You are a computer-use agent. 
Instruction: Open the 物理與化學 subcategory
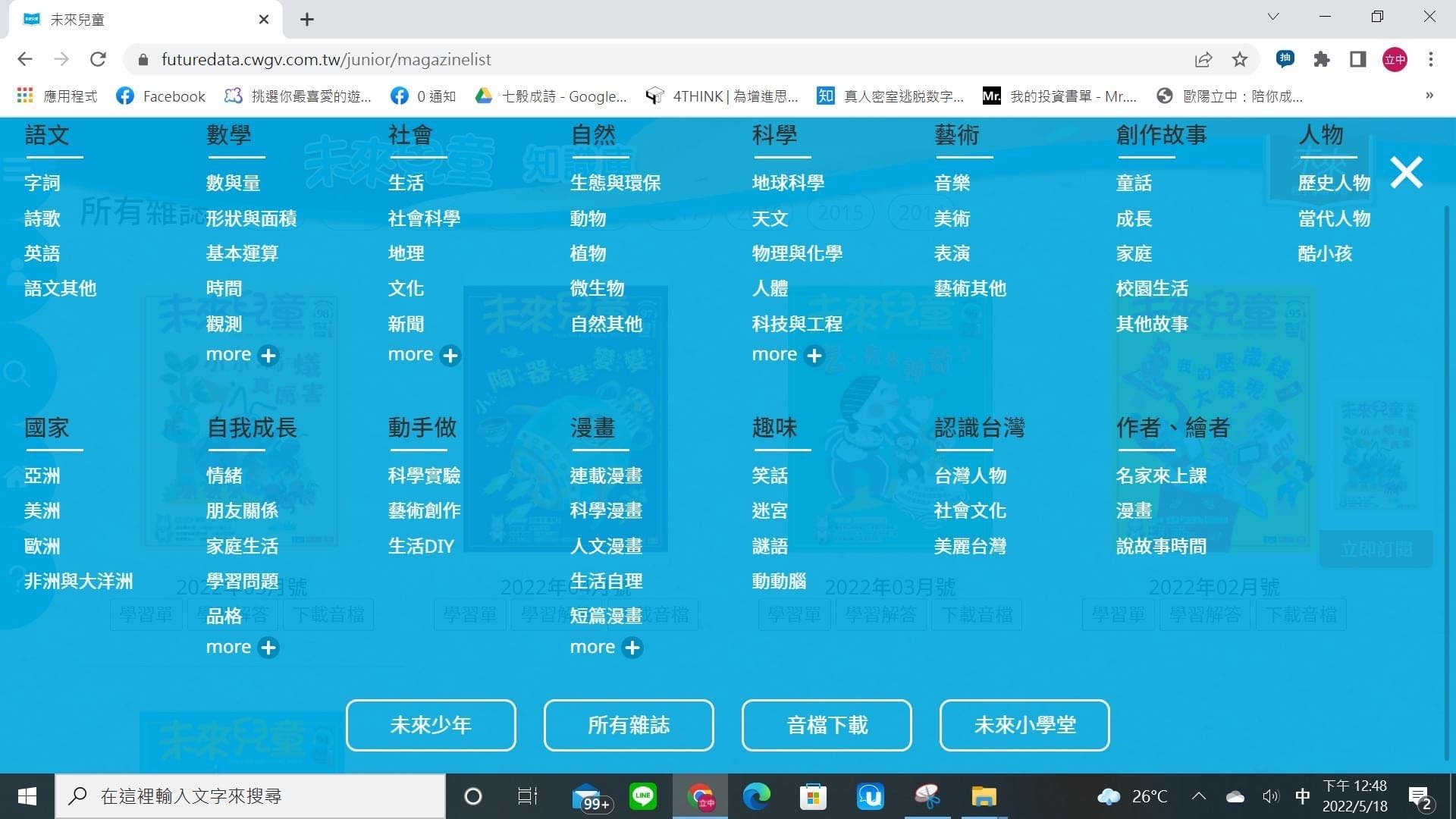point(798,253)
